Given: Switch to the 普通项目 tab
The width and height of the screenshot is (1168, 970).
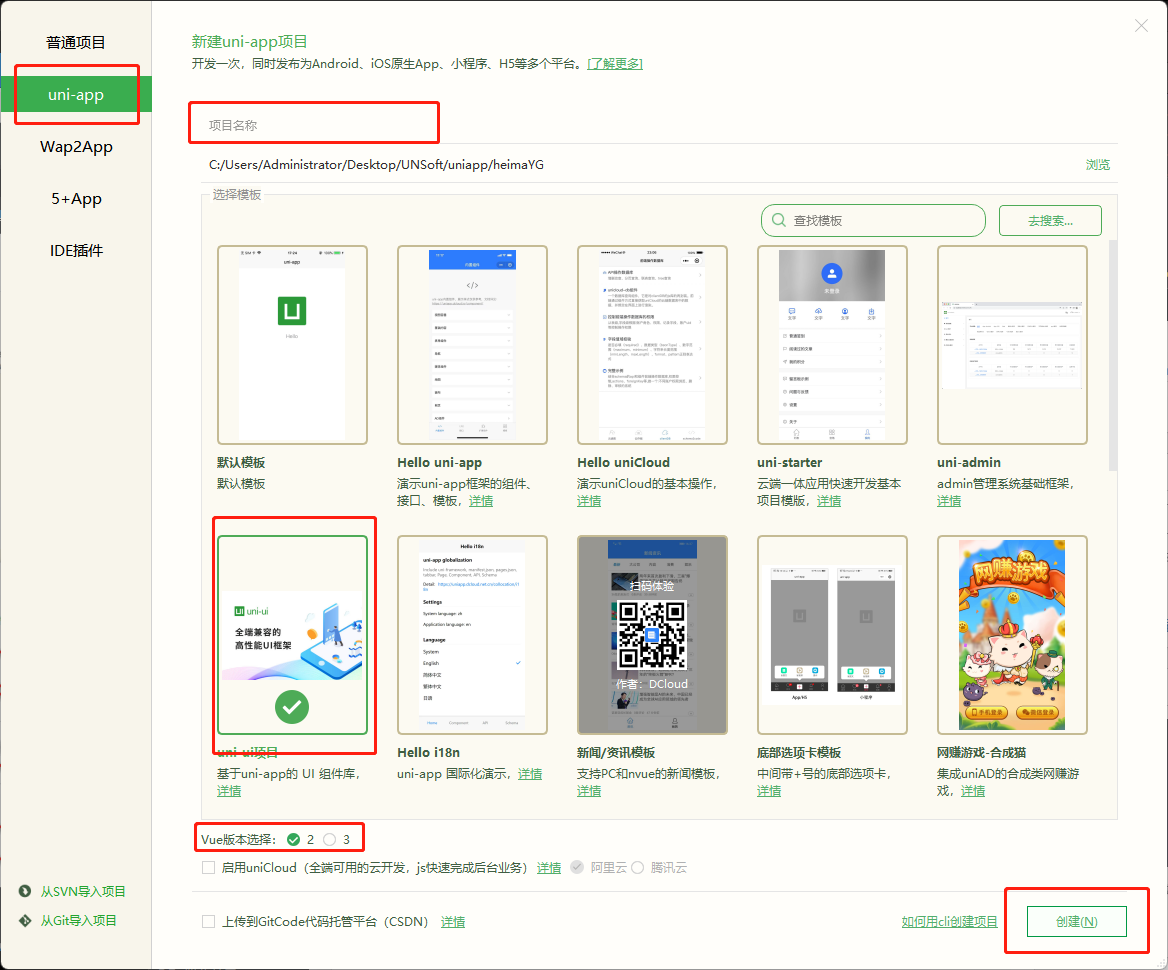Looking at the screenshot, I should (x=76, y=43).
